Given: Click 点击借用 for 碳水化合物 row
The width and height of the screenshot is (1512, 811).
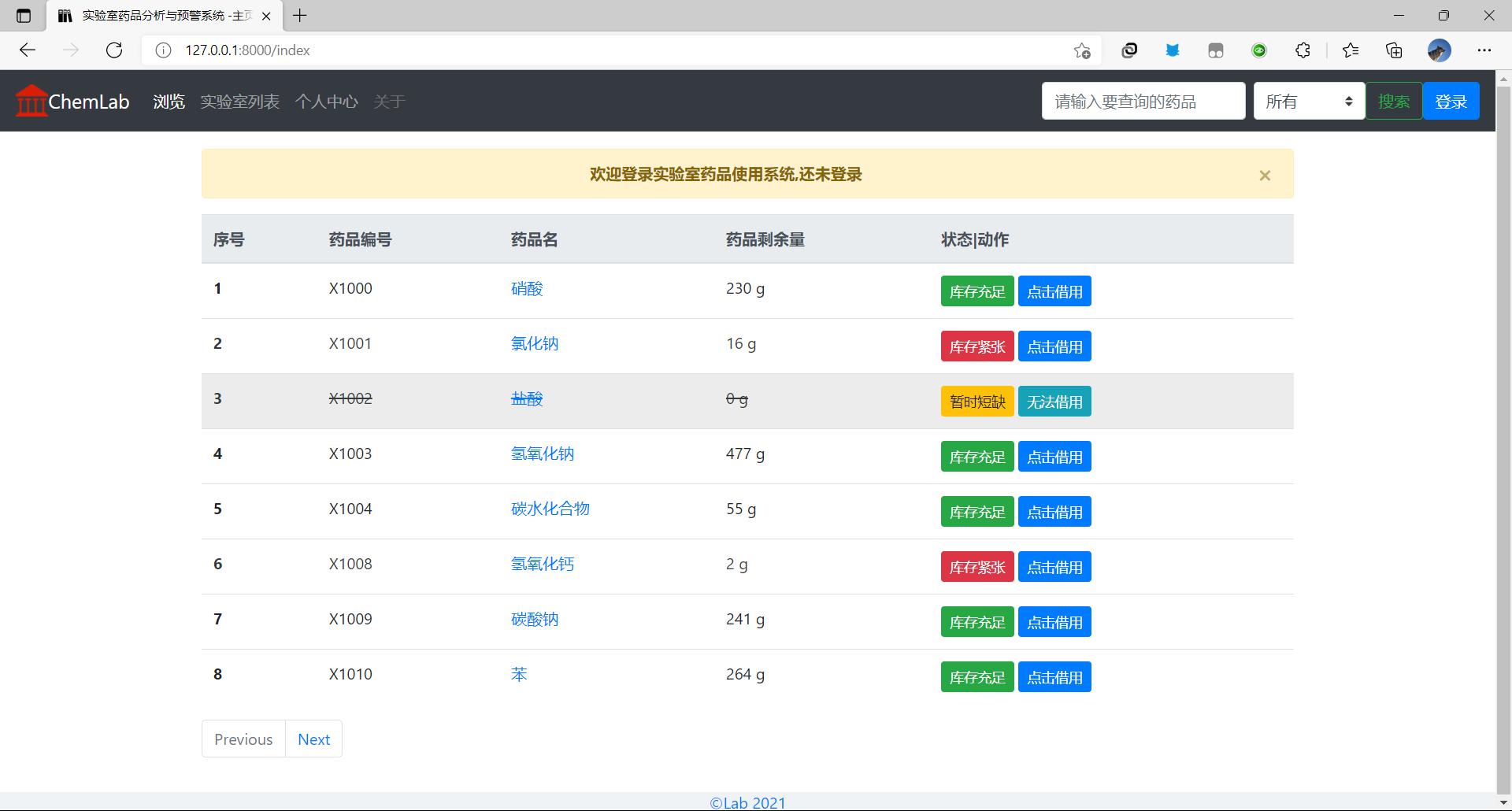Looking at the screenshot, I should (1054, 512).
